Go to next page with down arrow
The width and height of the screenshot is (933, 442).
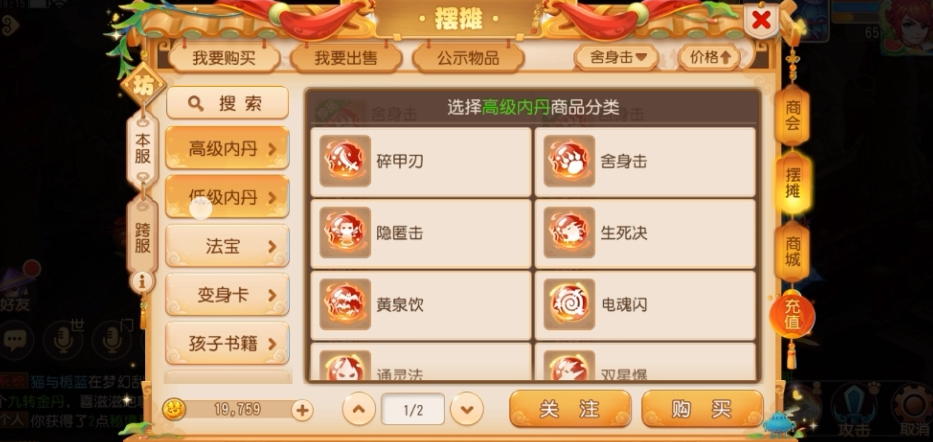click(x=466, y=409)
